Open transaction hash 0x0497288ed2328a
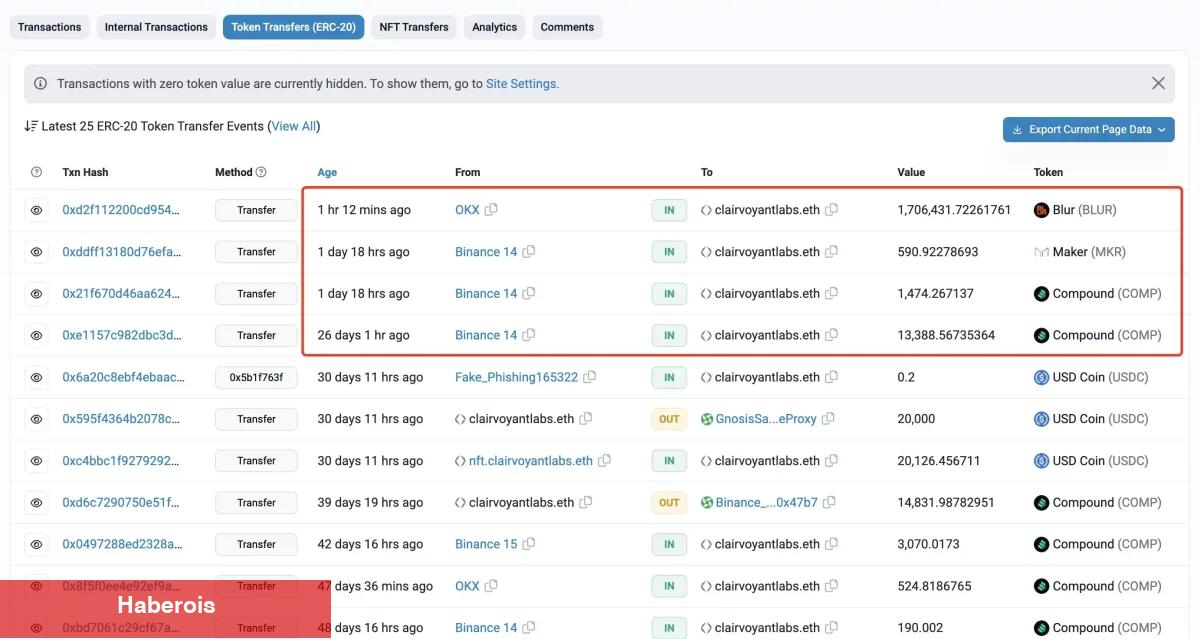 coord(122,544)
